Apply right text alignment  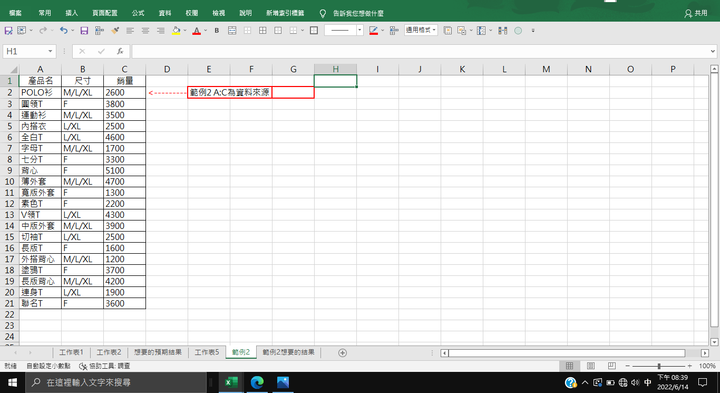[x=161, y=30]
